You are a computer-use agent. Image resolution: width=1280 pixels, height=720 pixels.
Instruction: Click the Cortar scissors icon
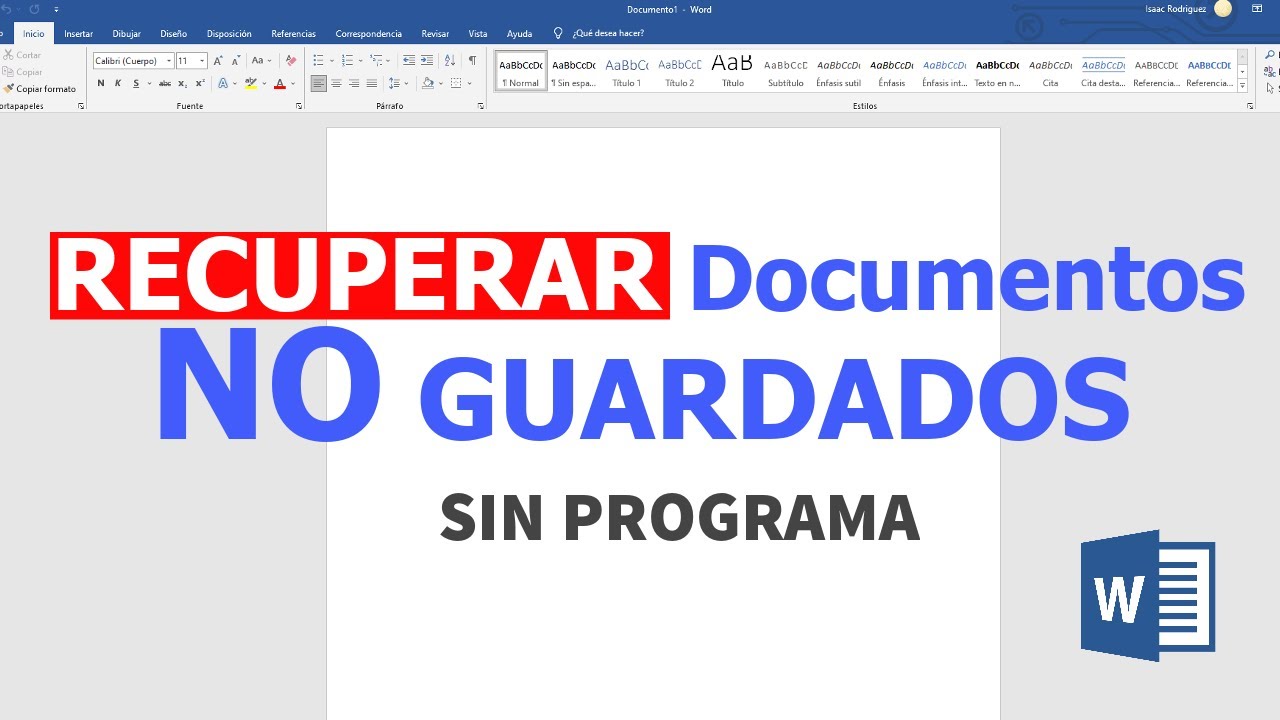8,55
